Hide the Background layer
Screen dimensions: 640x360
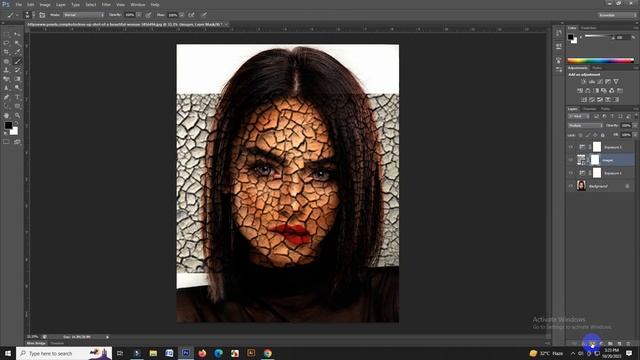571,186
